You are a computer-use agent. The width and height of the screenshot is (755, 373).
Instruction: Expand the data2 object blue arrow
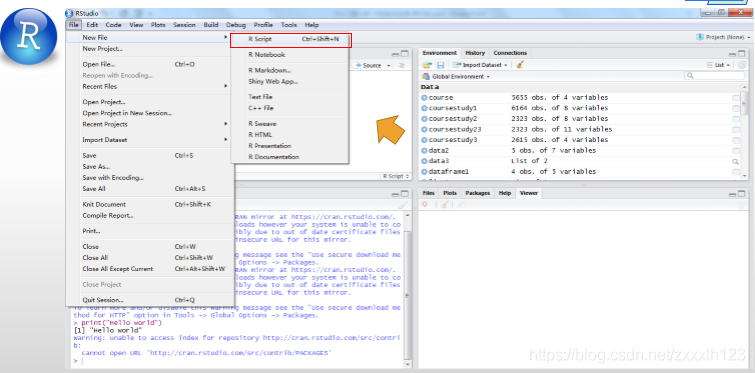pos(424,151)
